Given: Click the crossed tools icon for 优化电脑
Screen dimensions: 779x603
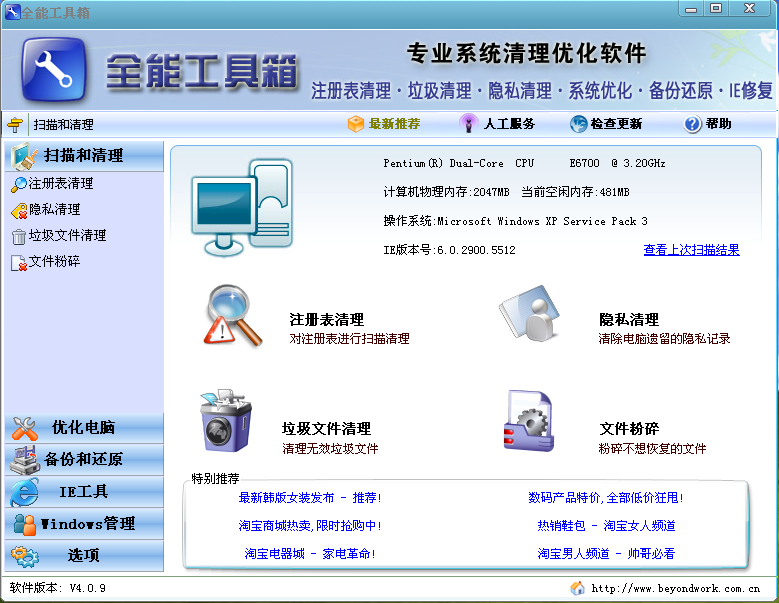Looking at the screenshot, I should coord(25,428).
